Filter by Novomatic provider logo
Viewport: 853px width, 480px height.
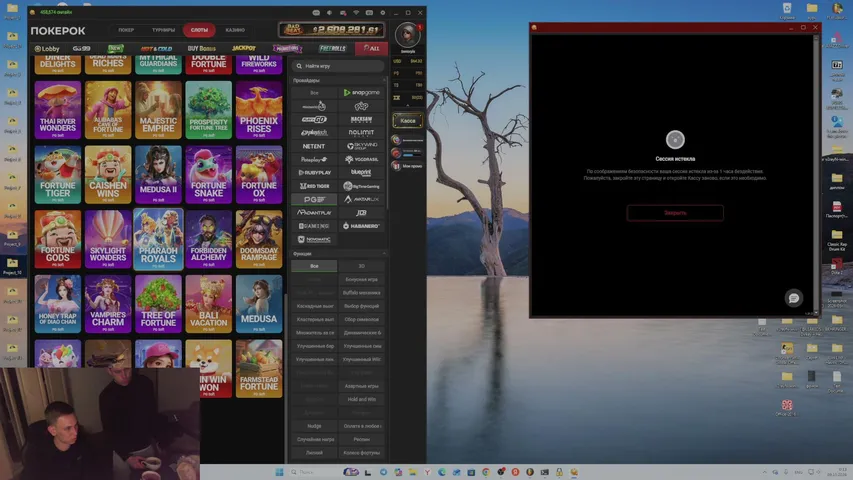tap(314, 239)
